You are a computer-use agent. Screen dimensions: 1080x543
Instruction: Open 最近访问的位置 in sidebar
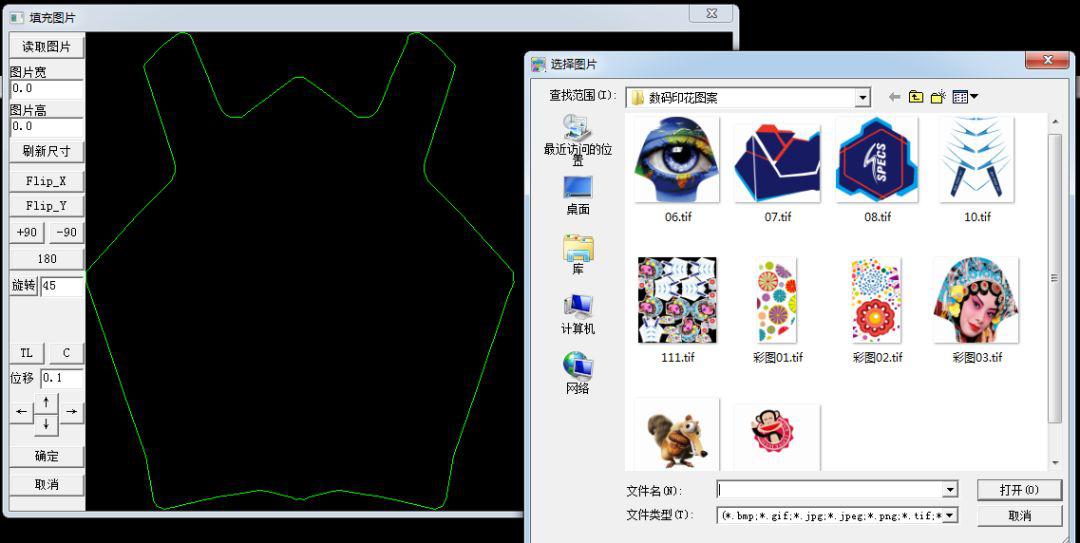tap(577, 140)
